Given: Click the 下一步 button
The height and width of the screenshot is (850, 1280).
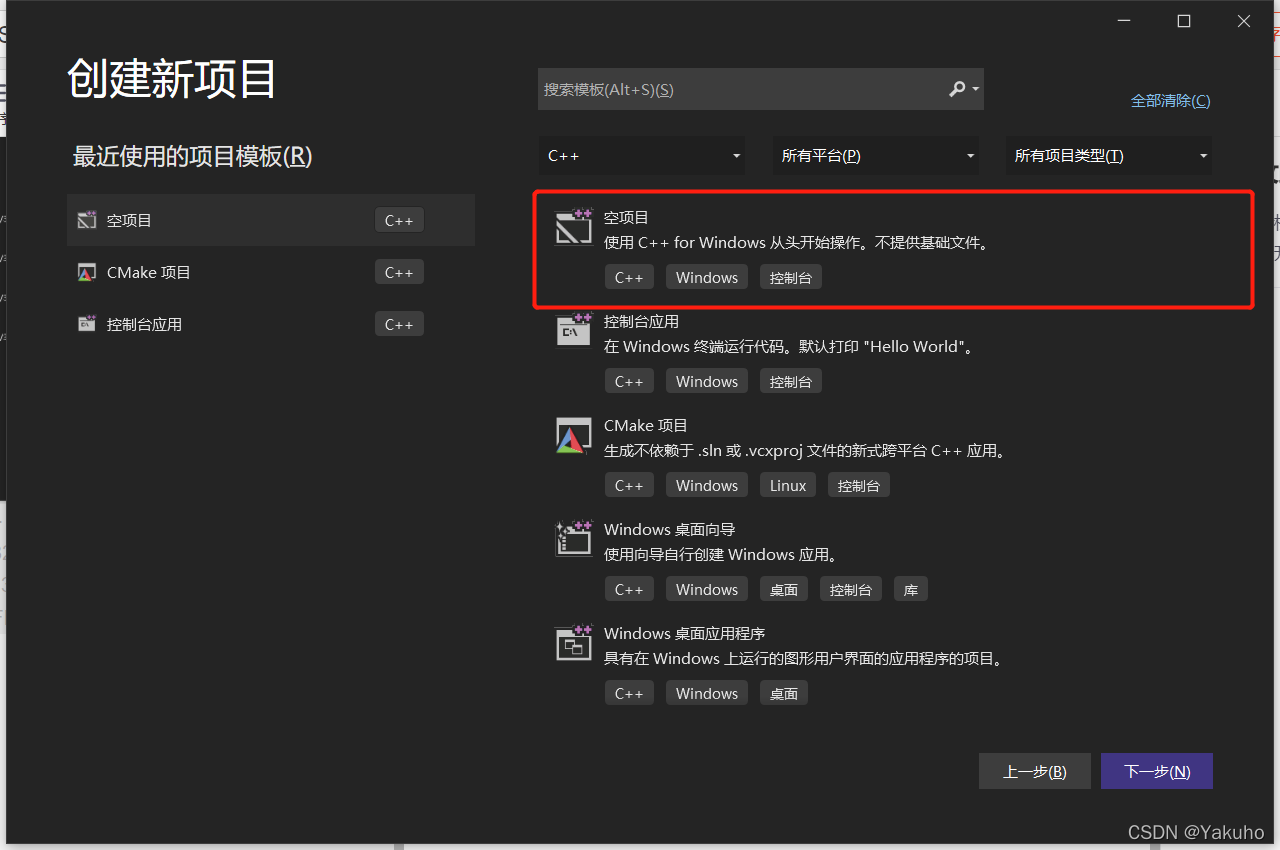Looking at the screenshot, I should [x=1156, y=770].
